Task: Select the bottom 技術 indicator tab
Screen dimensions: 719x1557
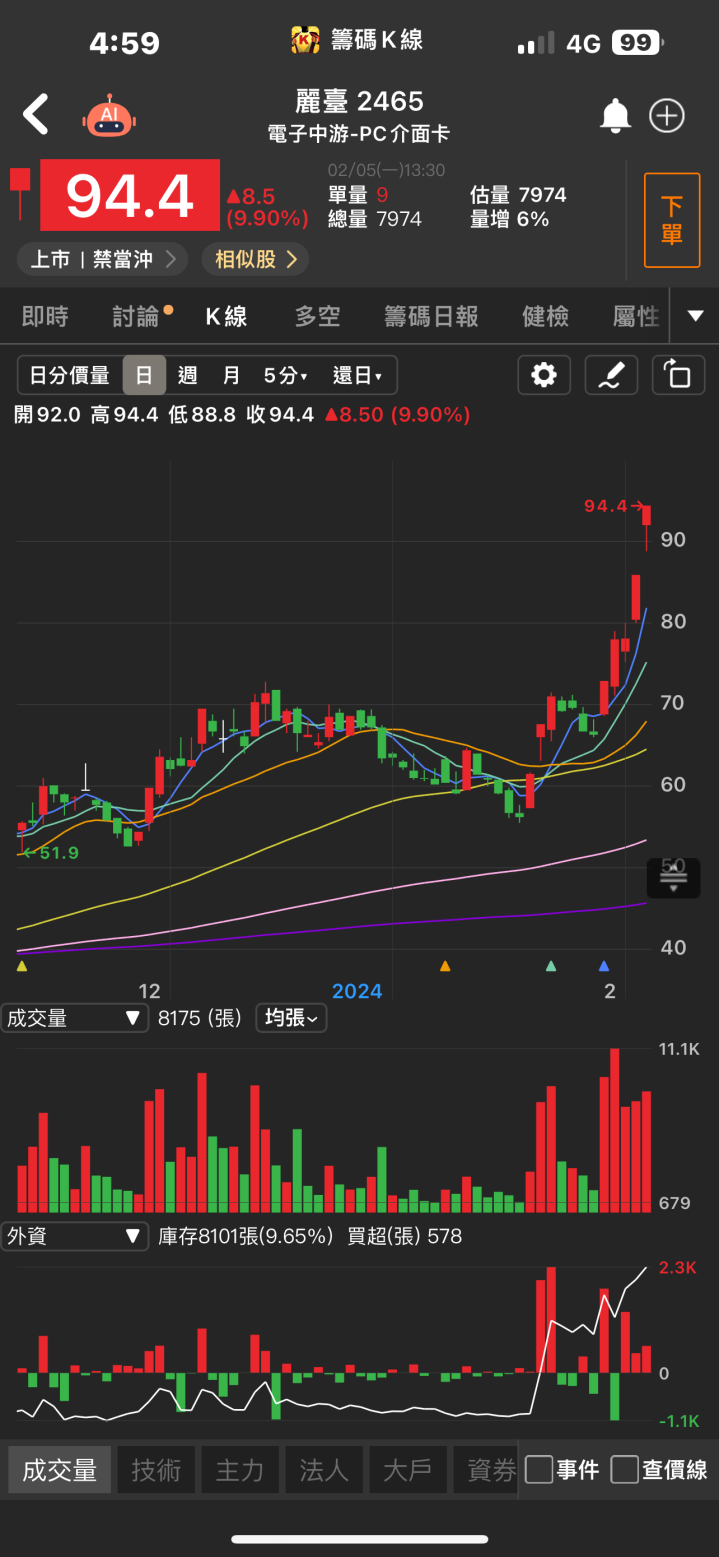Action: coord(156,1469)
